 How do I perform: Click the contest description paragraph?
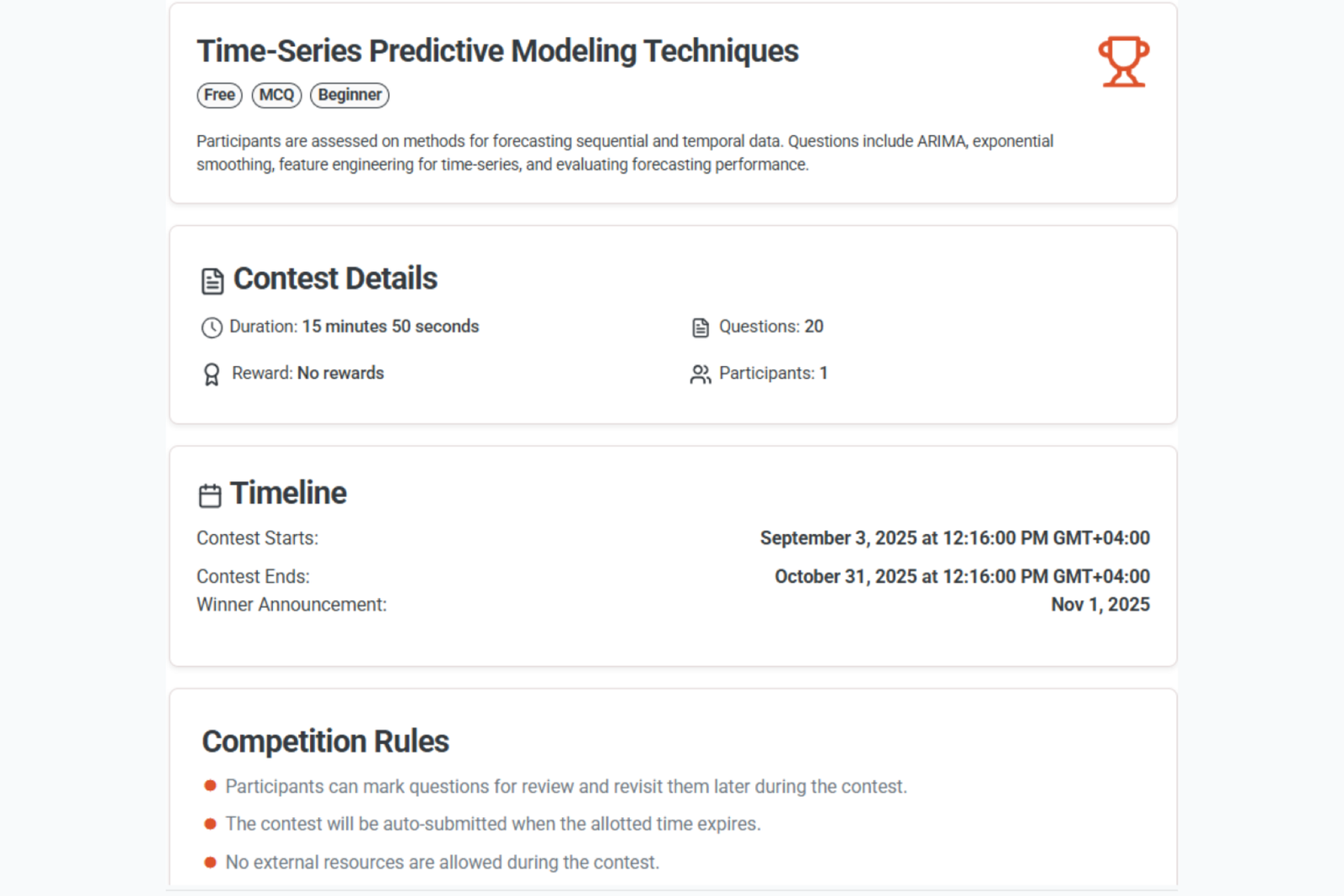click(x=625, y=153)
